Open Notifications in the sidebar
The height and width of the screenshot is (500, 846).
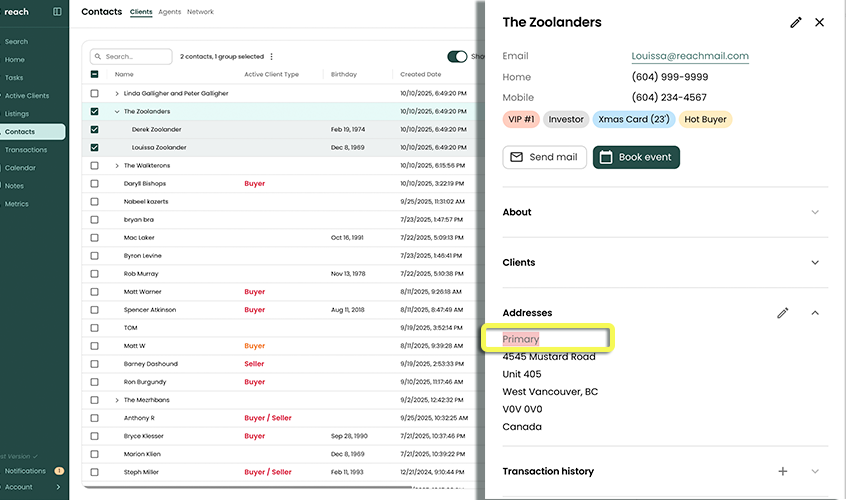25,471
